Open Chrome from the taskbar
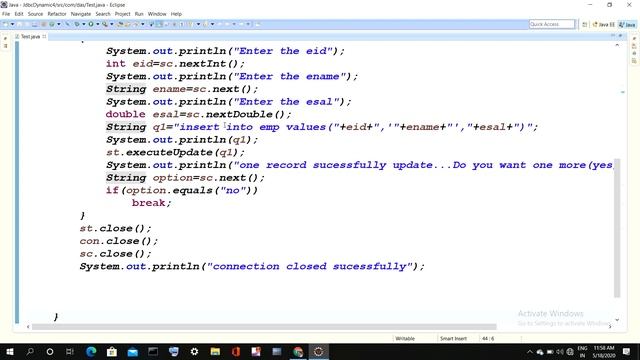The height and width of the screenshot is (360, 640). pyautogui.click(x=298, y=351)
